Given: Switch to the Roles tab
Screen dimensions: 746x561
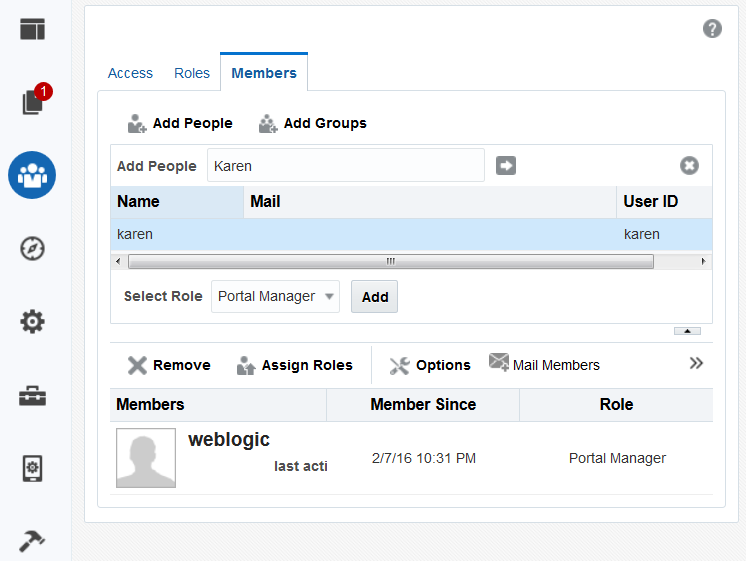Looking at the screenshot, I should point(192,73).
